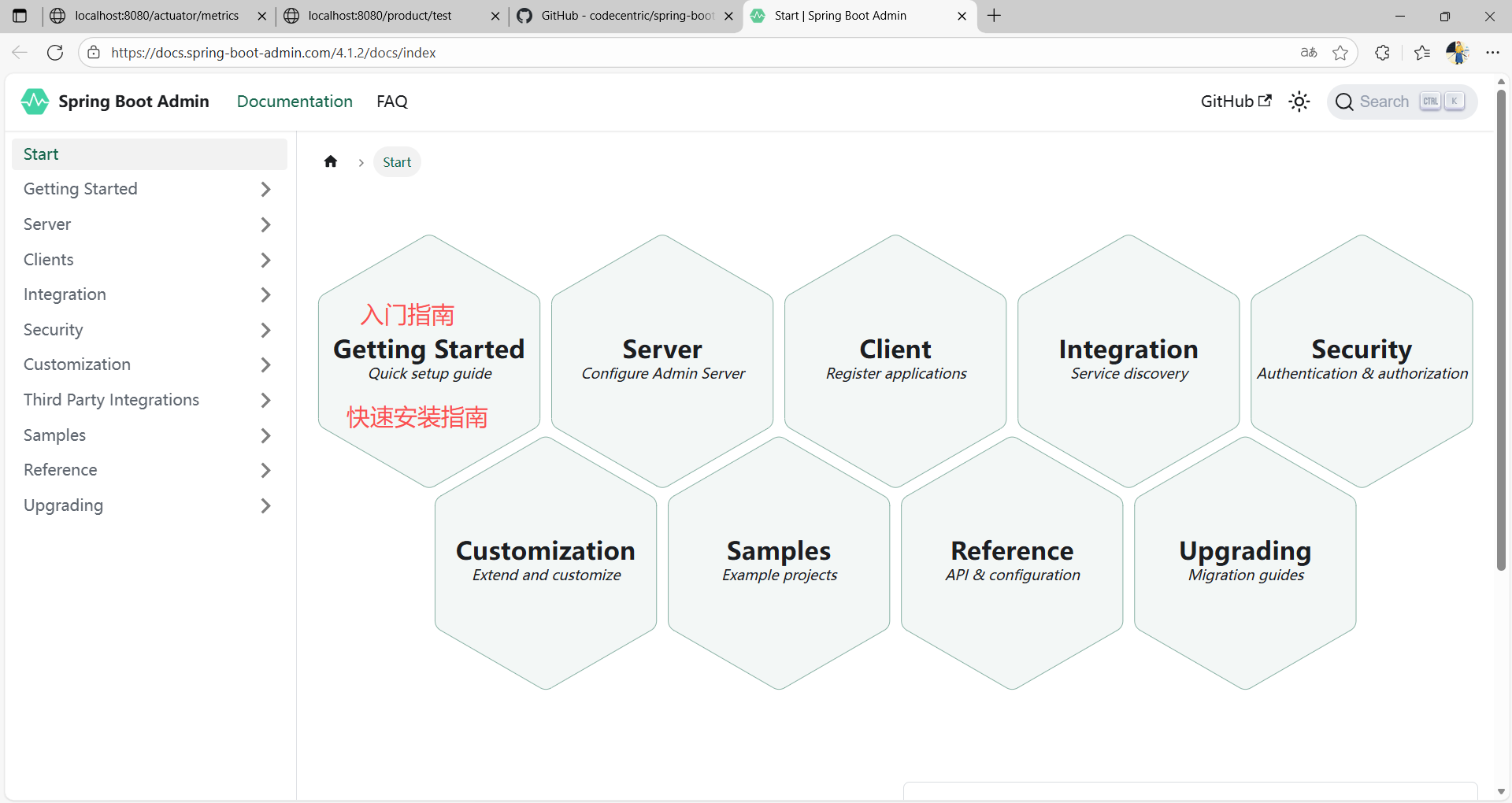Expand Third Party Integrations chevron
Screen dimensions: 1512x803
tap(265, 400)
